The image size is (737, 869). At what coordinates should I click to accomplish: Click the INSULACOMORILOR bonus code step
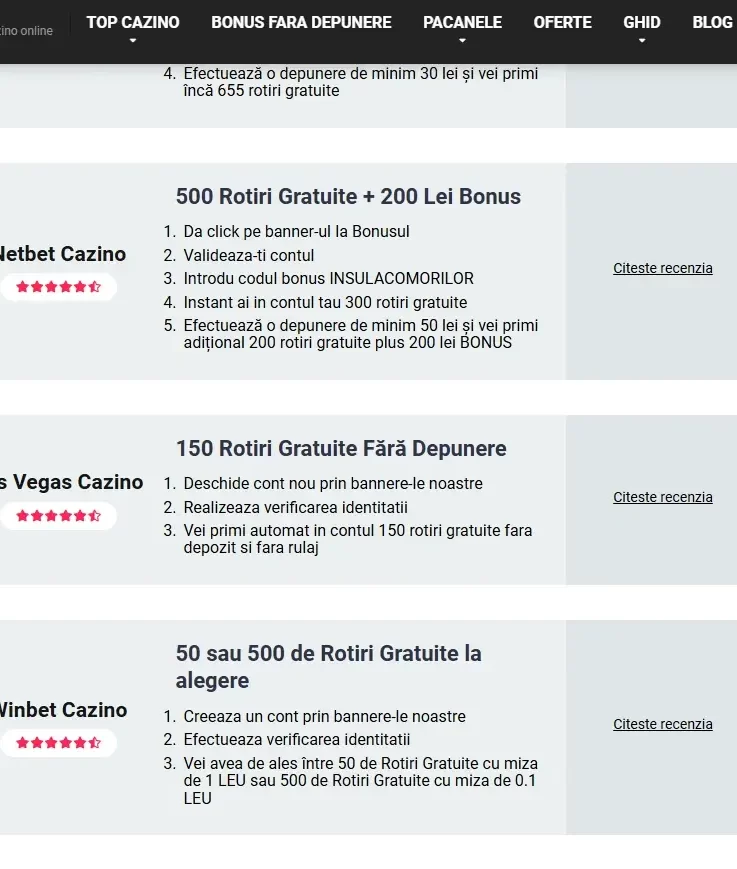[329, 278]
